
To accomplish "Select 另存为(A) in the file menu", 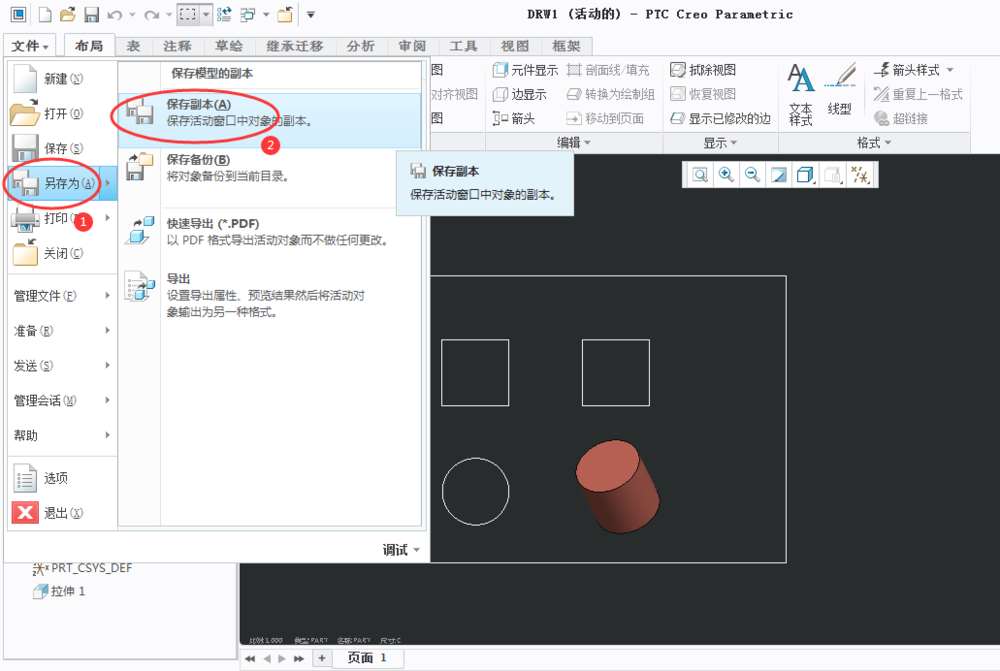I will point(62,184).
